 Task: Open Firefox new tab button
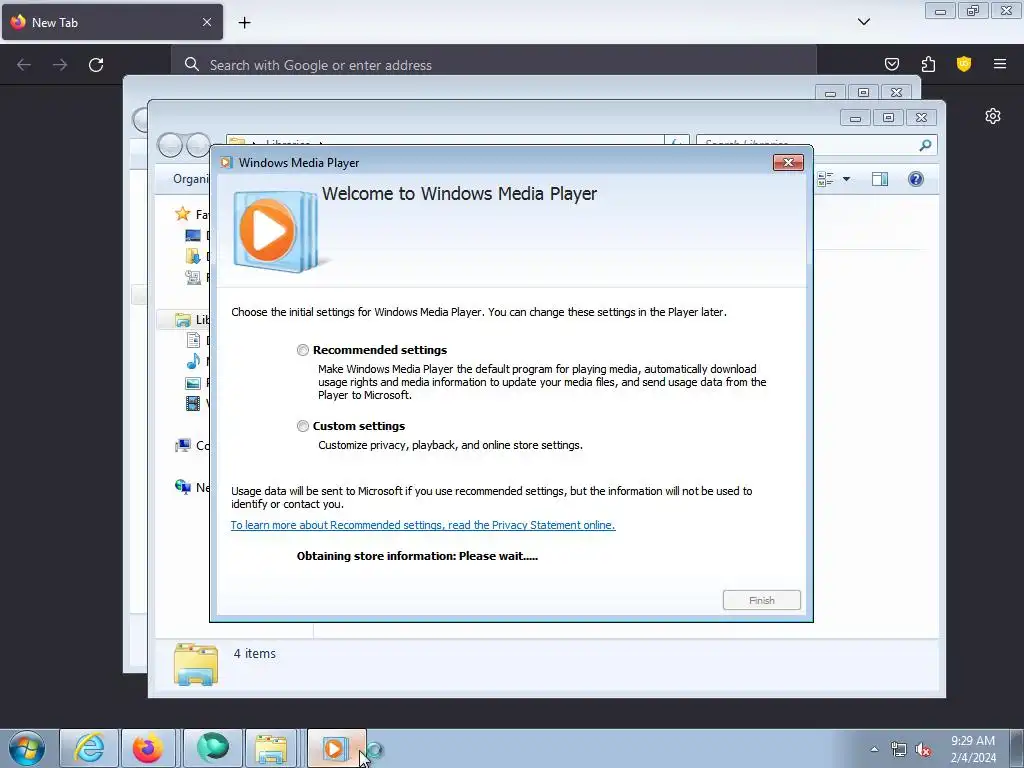pyautogui.click(x=244, y=23)
